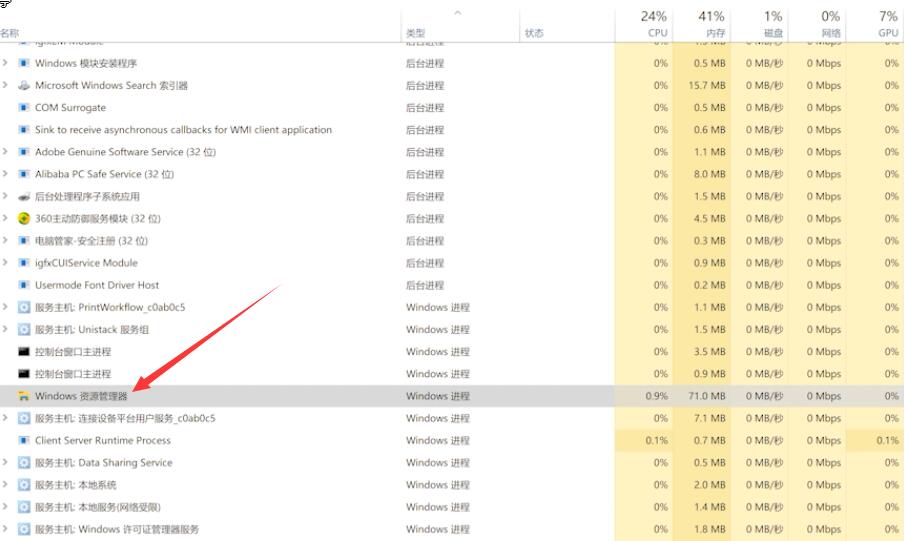Click the Usermode Font Driver Host icon
904x541 pixels.
pyautogui.click(x=24, y=285)
